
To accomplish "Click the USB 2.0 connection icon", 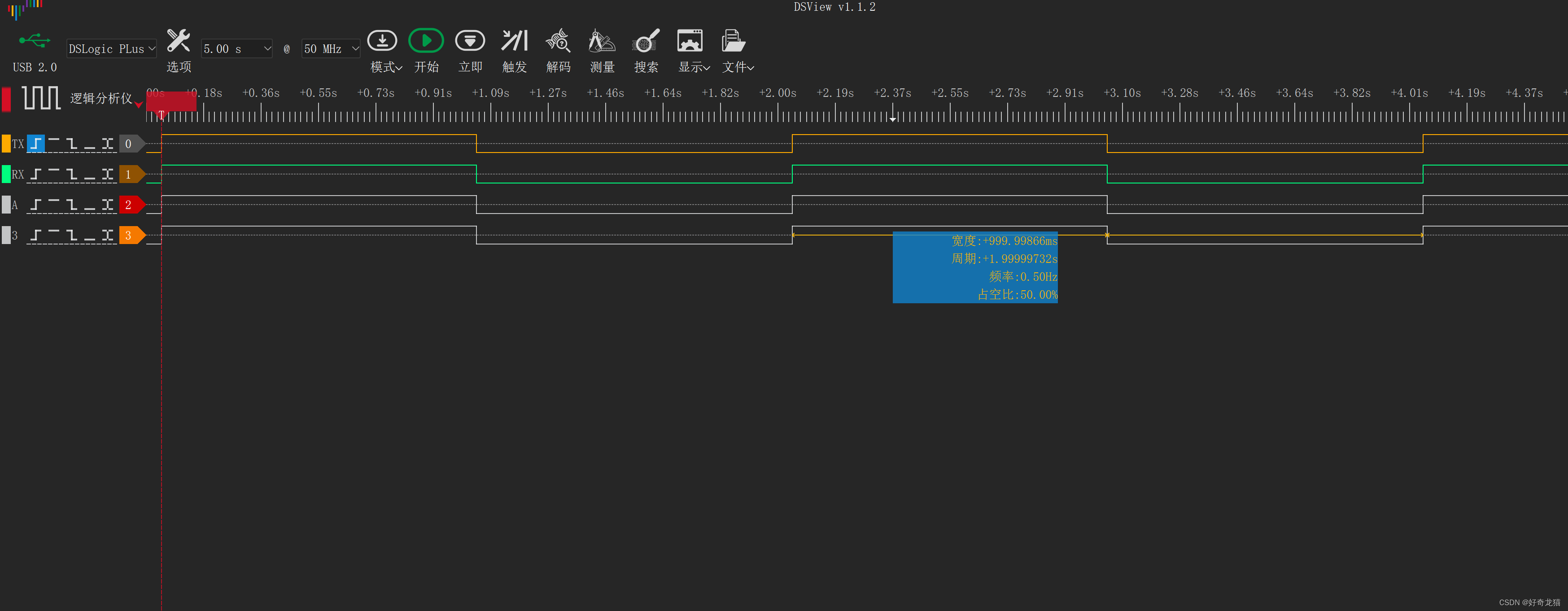I will pyautogui.click(x=35, y=41).
